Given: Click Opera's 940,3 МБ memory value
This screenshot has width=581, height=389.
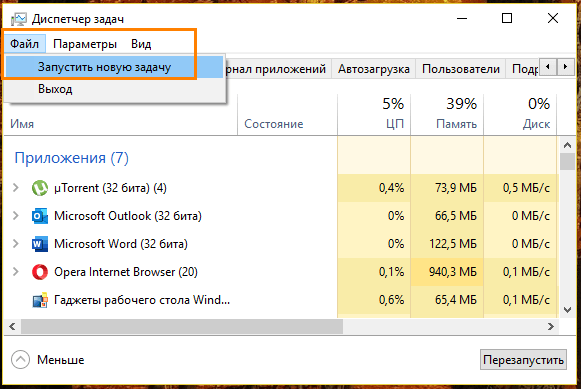Looking at the screenshot, I should click(453, 272).
